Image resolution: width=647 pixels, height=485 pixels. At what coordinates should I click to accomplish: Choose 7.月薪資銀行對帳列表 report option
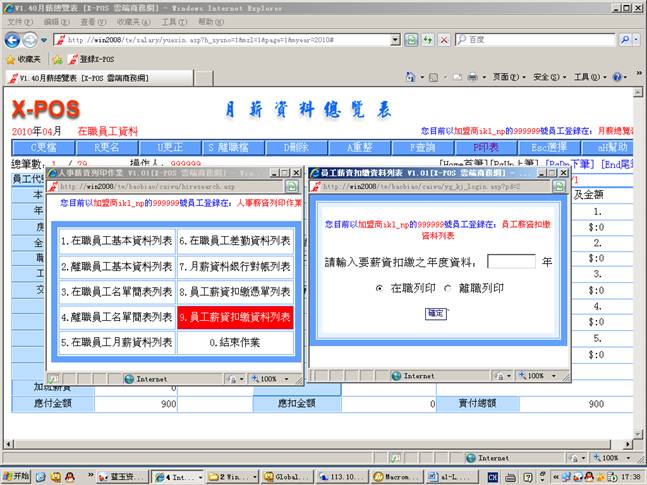coord(235,266)
